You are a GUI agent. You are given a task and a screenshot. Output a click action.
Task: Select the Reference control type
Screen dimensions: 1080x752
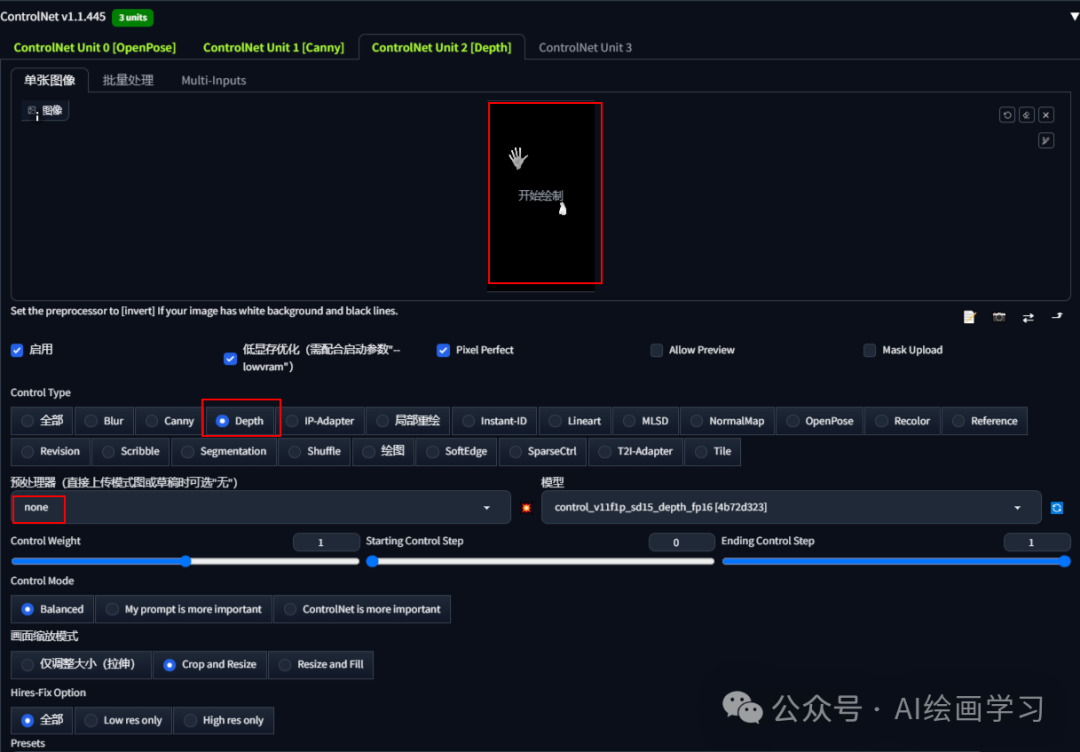984,421
